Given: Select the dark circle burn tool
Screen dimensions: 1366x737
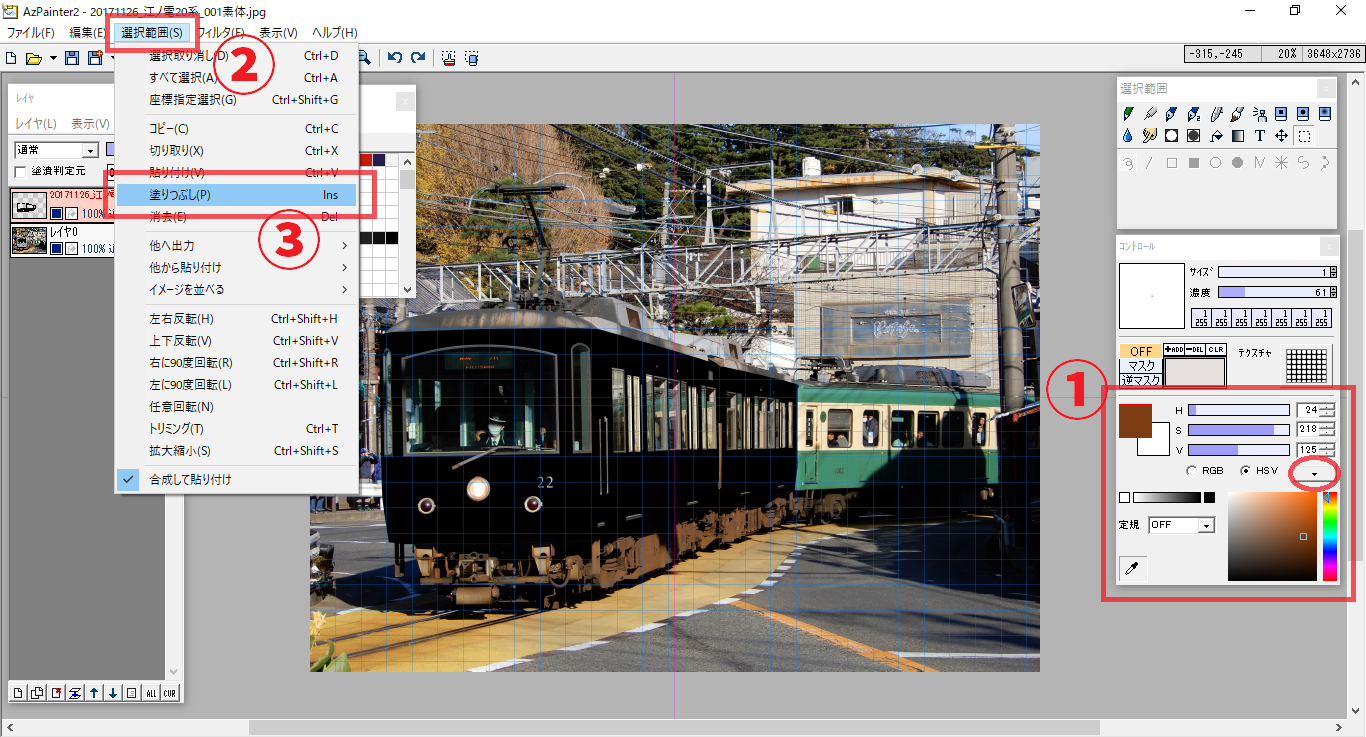Looking at the screenshot, I should [x=1193, y=135].
